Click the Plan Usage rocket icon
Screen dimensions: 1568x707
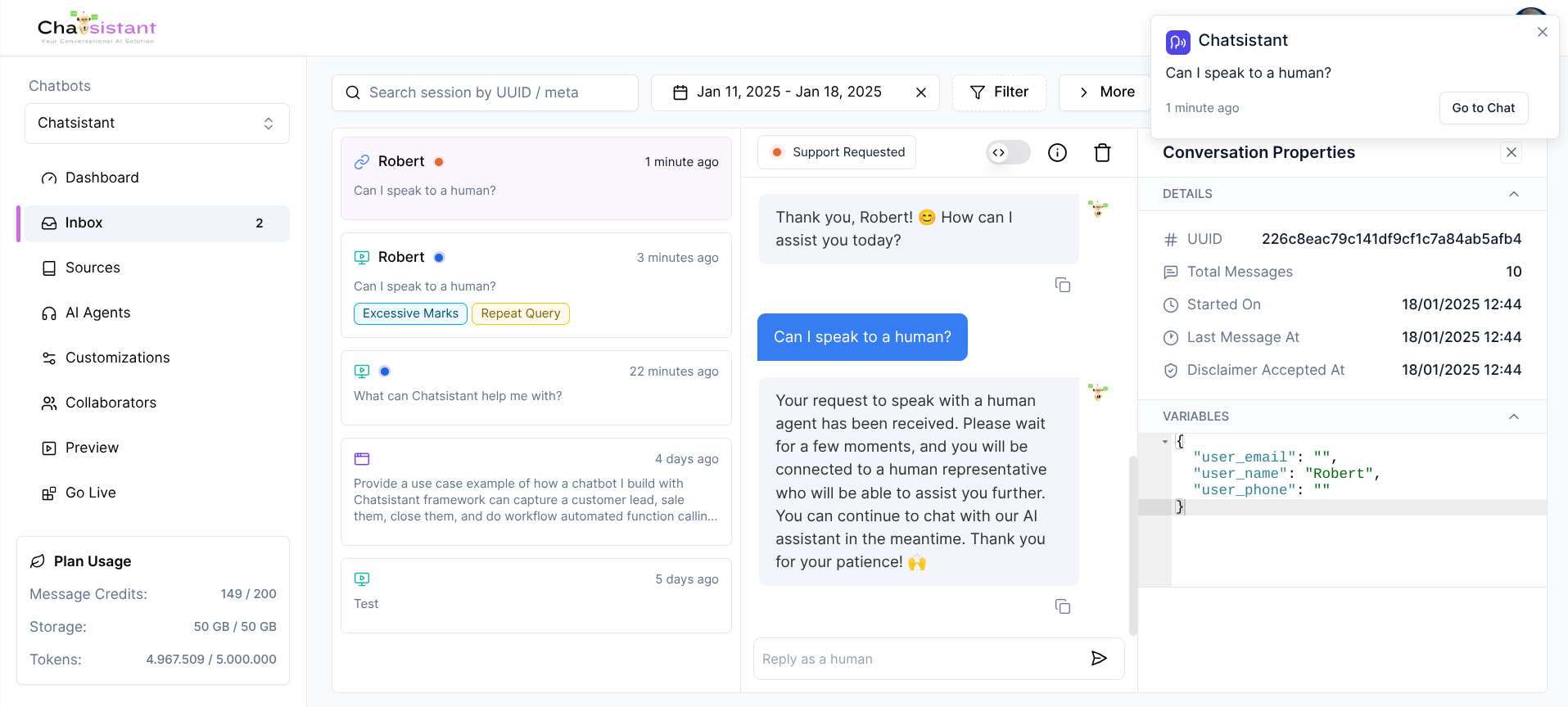coord(37,561)
